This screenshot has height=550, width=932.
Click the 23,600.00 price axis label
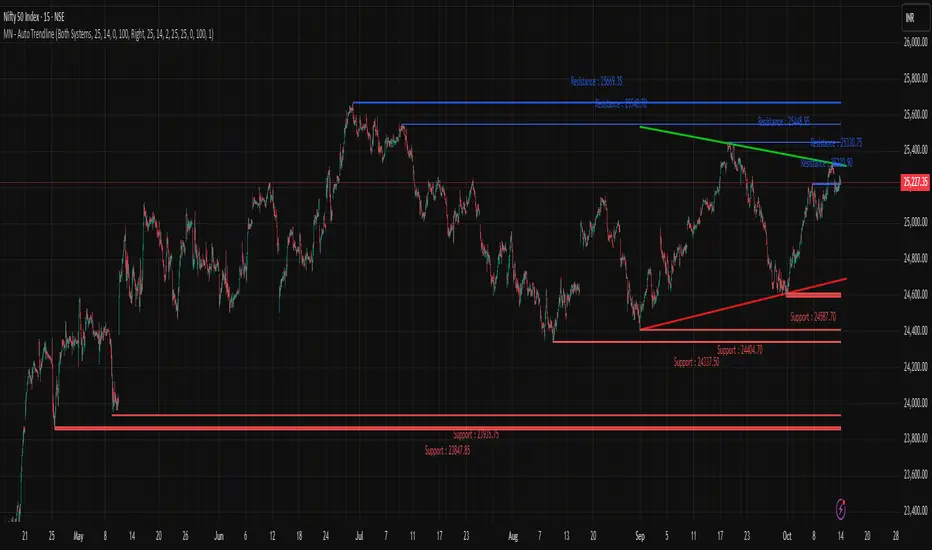(915, 474)
